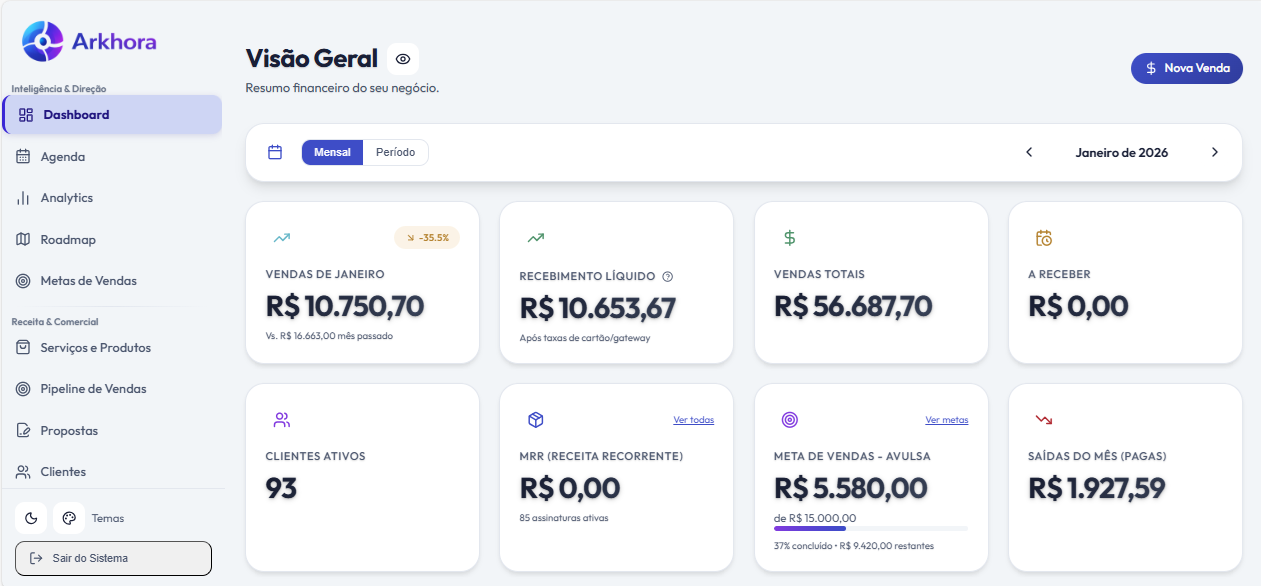The image size is (1261, 586).
Task: Select Analytics from the sidebar
Action: pos(68,197)
